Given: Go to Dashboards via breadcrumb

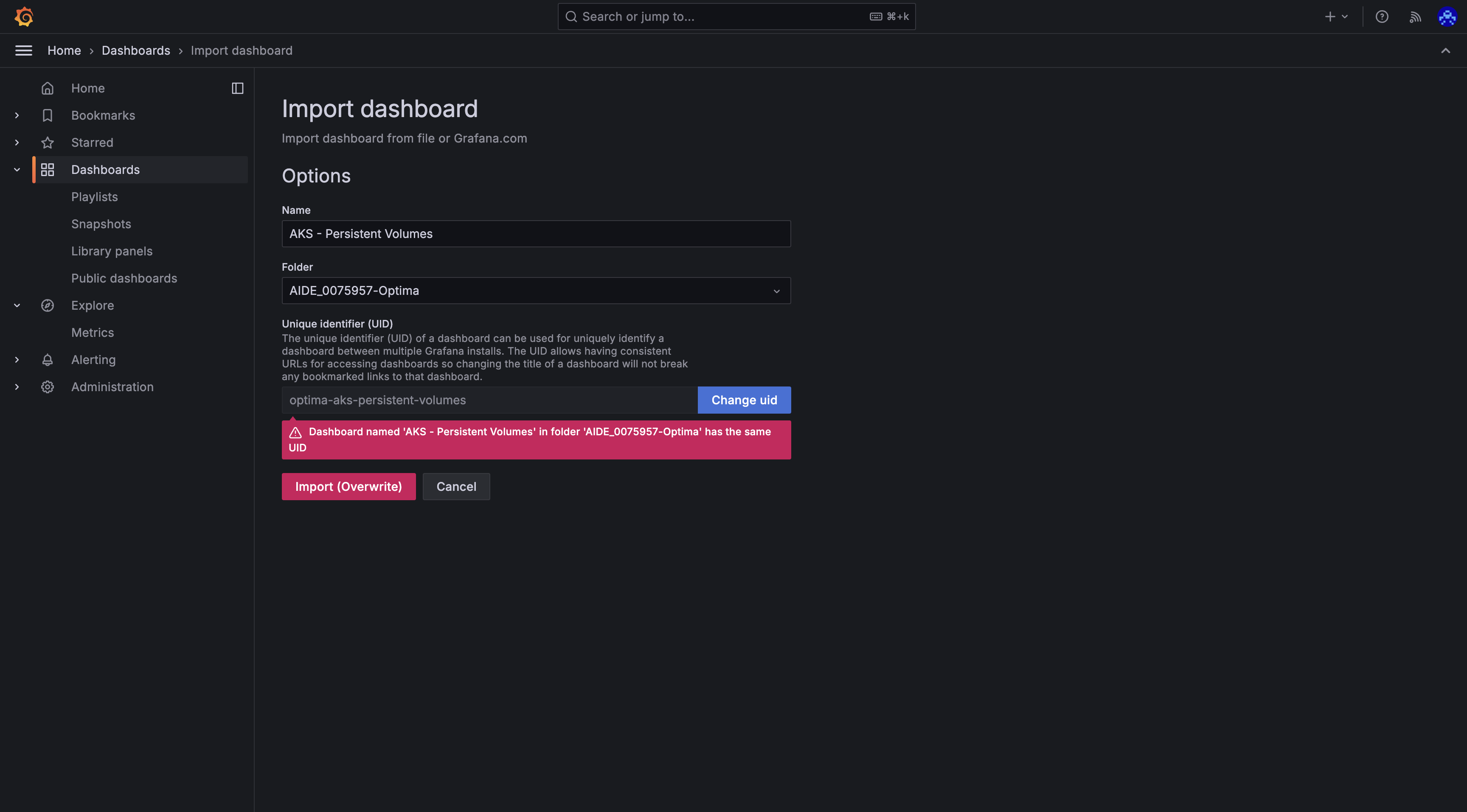Looking at the screenshot, I should pos(136,50).
